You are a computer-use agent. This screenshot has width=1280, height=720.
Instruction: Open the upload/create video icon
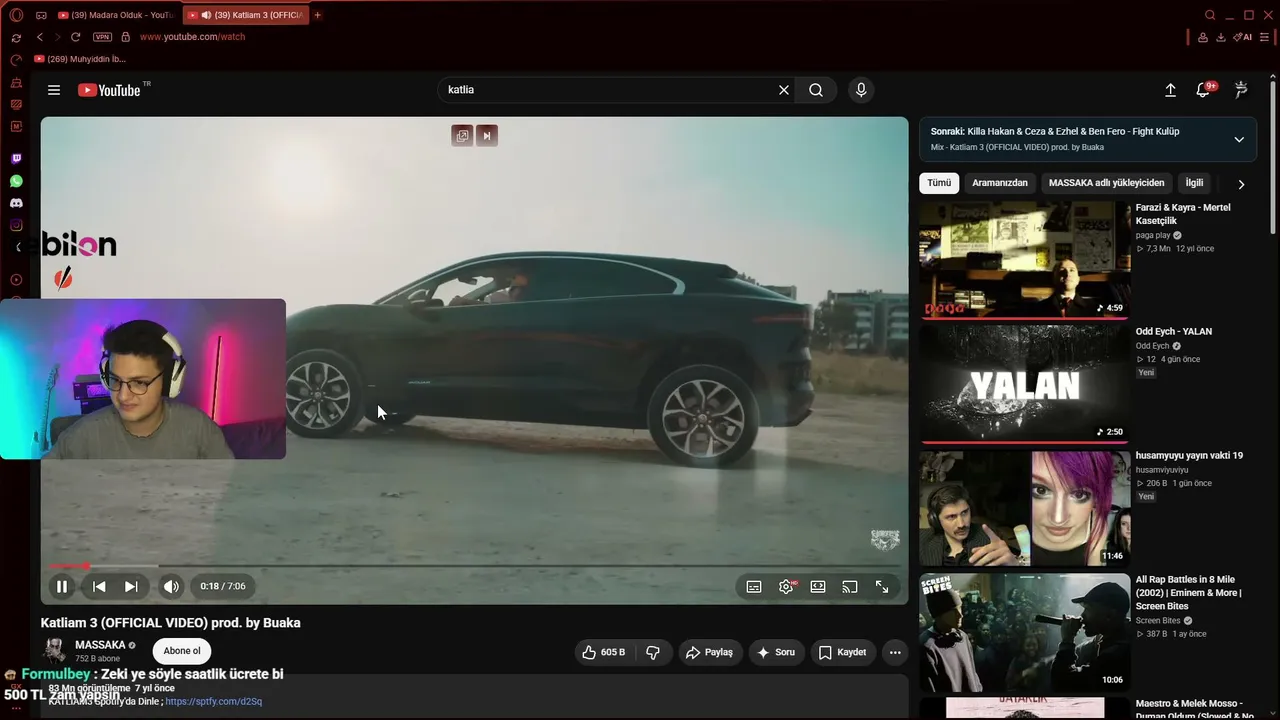pyautogui.click(x=1170, y=90)
